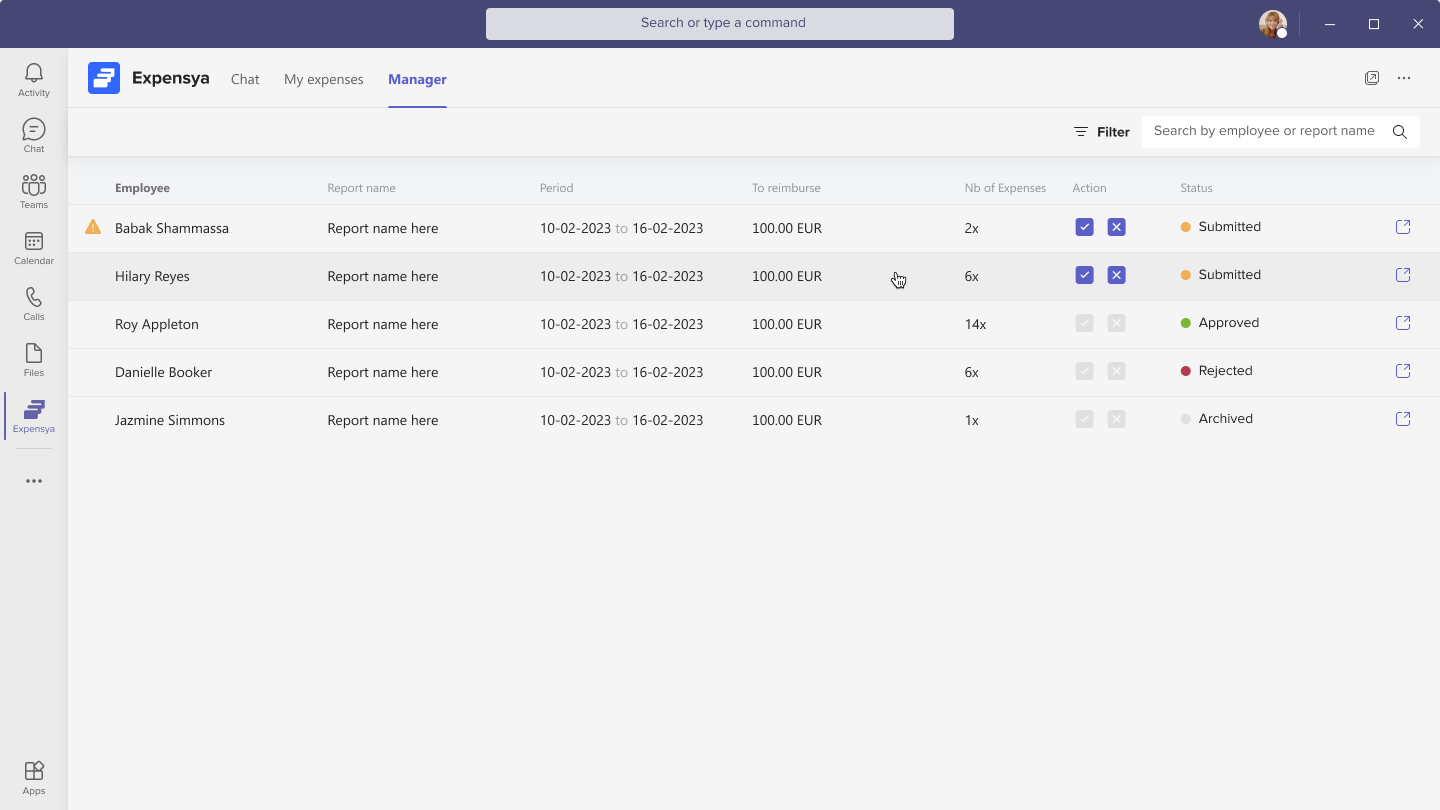Open the Apps store icon
The width and height of the screenshot is (1440, 810).
click(33, 776)
